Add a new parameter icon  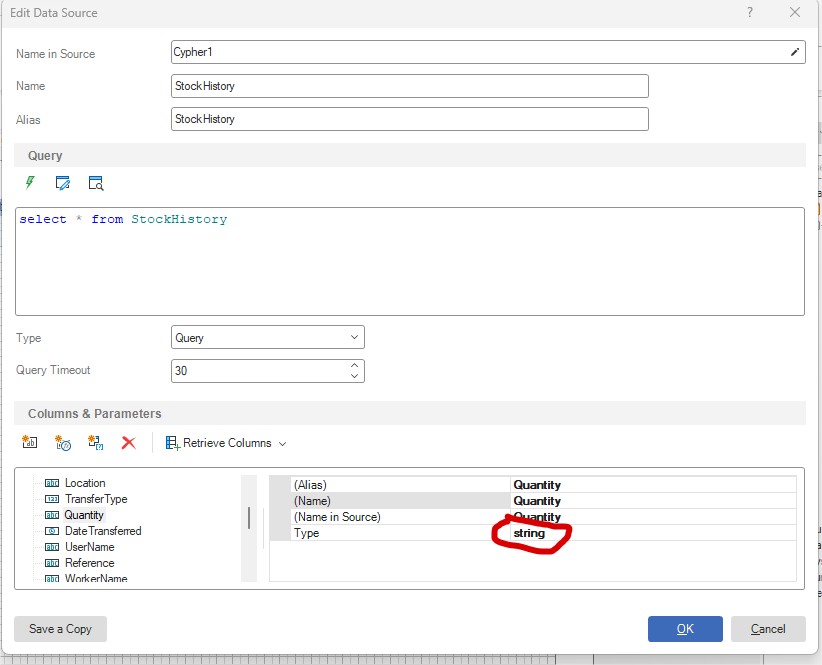click(96, 443)
